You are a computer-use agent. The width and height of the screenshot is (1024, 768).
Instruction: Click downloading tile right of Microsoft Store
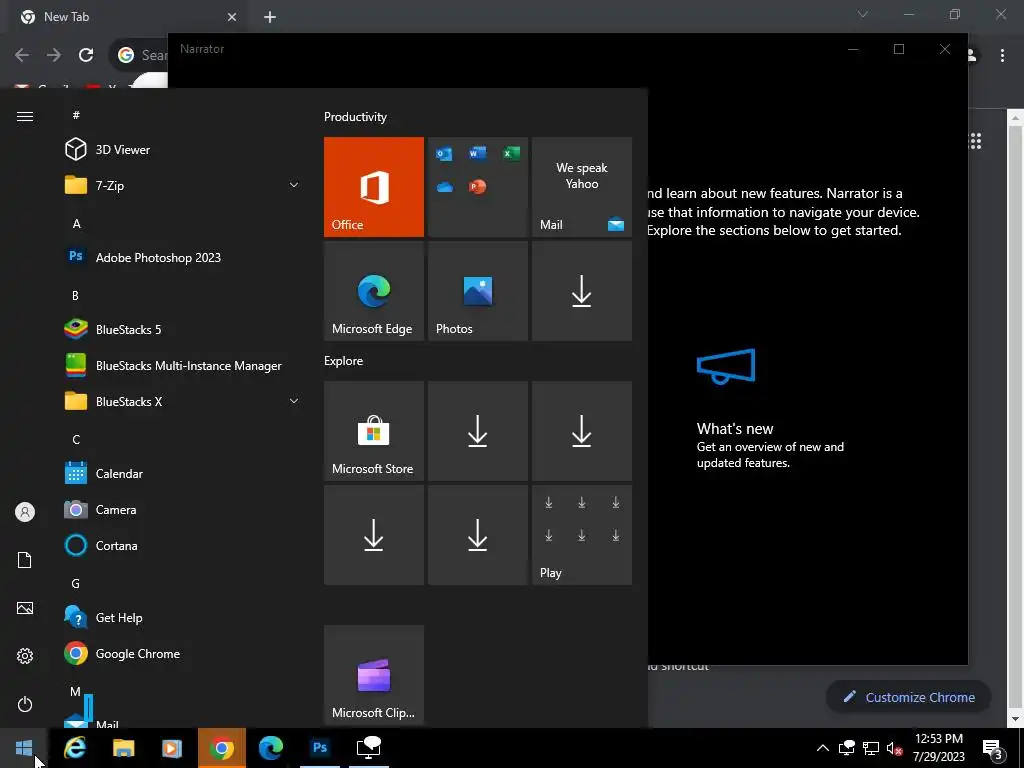pyautogui.click(x=477, y=431)
